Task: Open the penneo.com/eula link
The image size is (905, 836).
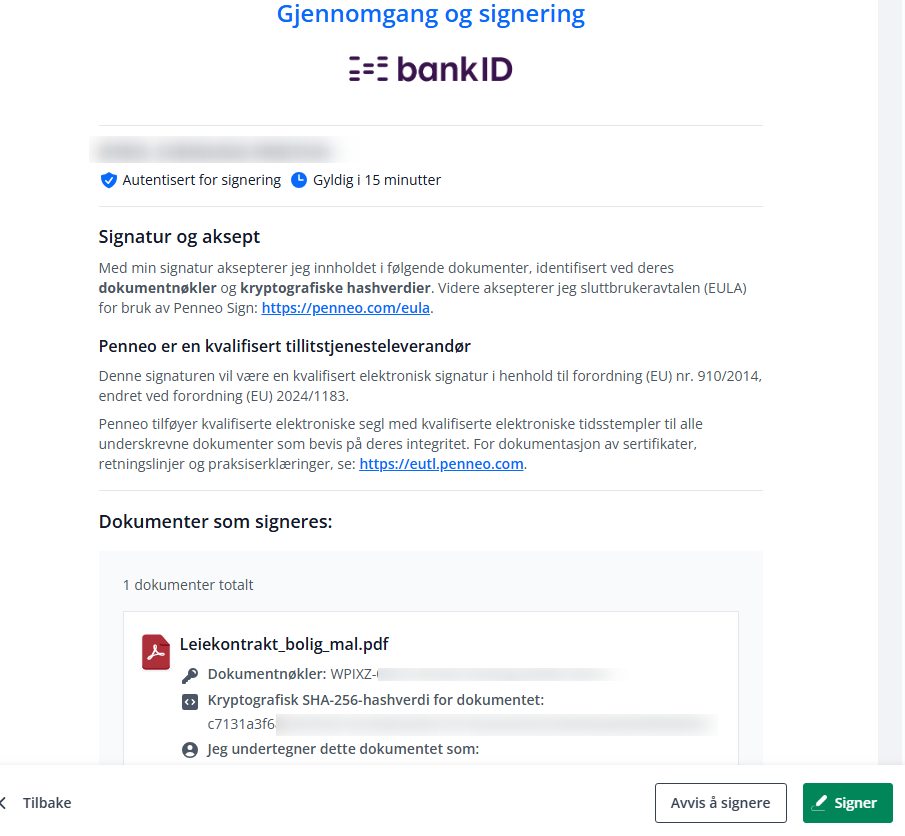Action: [x=346, y=308]
